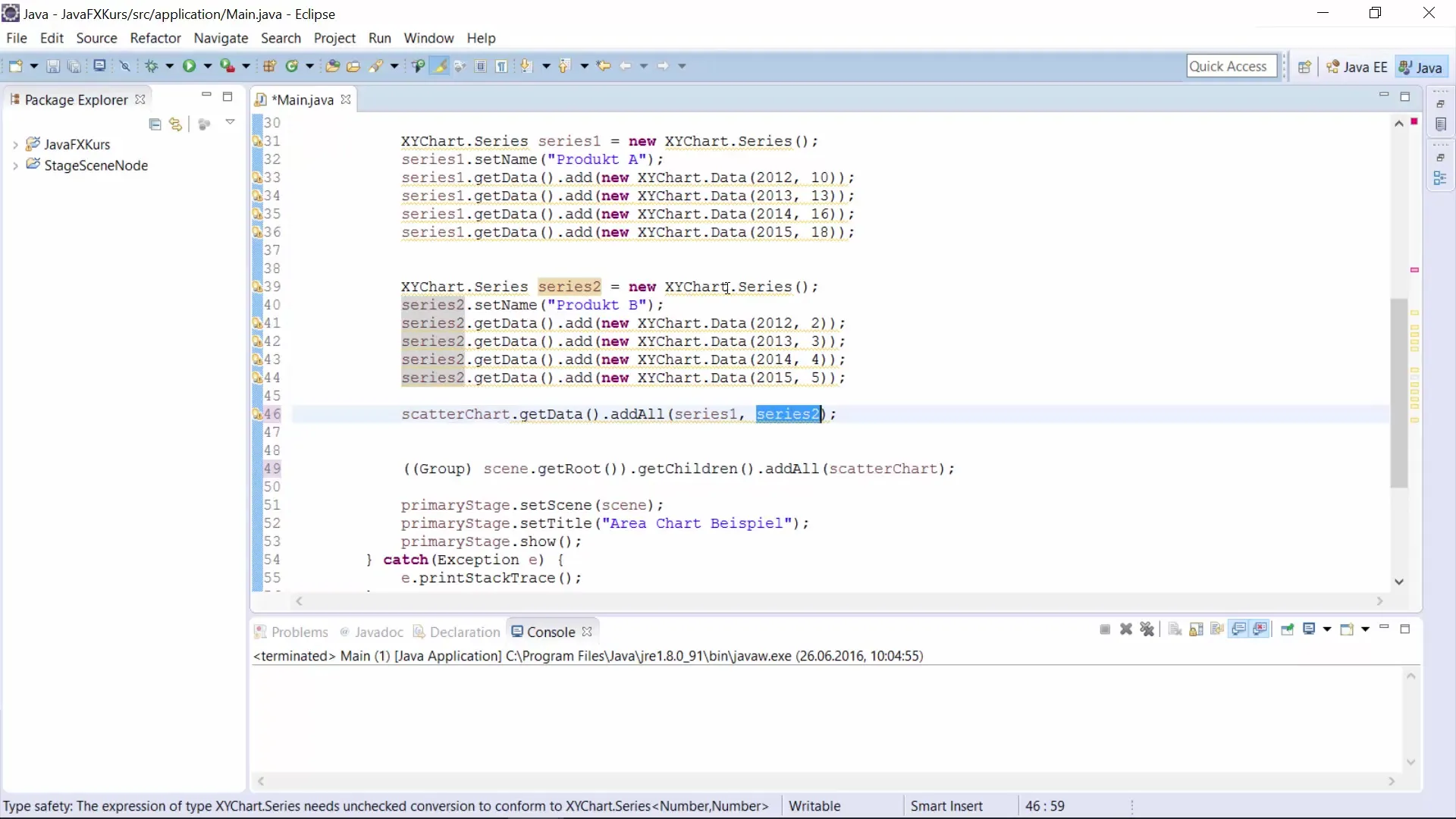This screenshot has width=1456, height=819.
Task: Click the Quick Access search field
Action: pos(1232,66)
